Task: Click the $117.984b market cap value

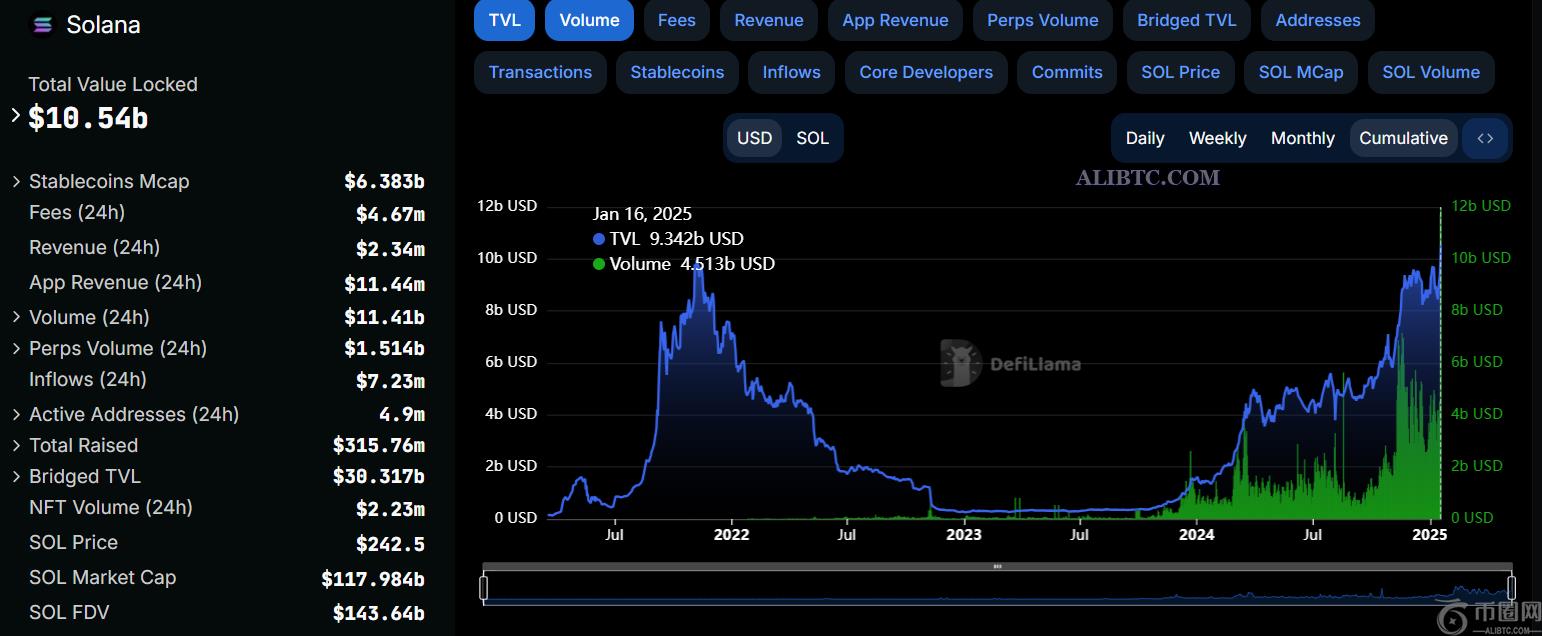Action: tap(373, 579)
